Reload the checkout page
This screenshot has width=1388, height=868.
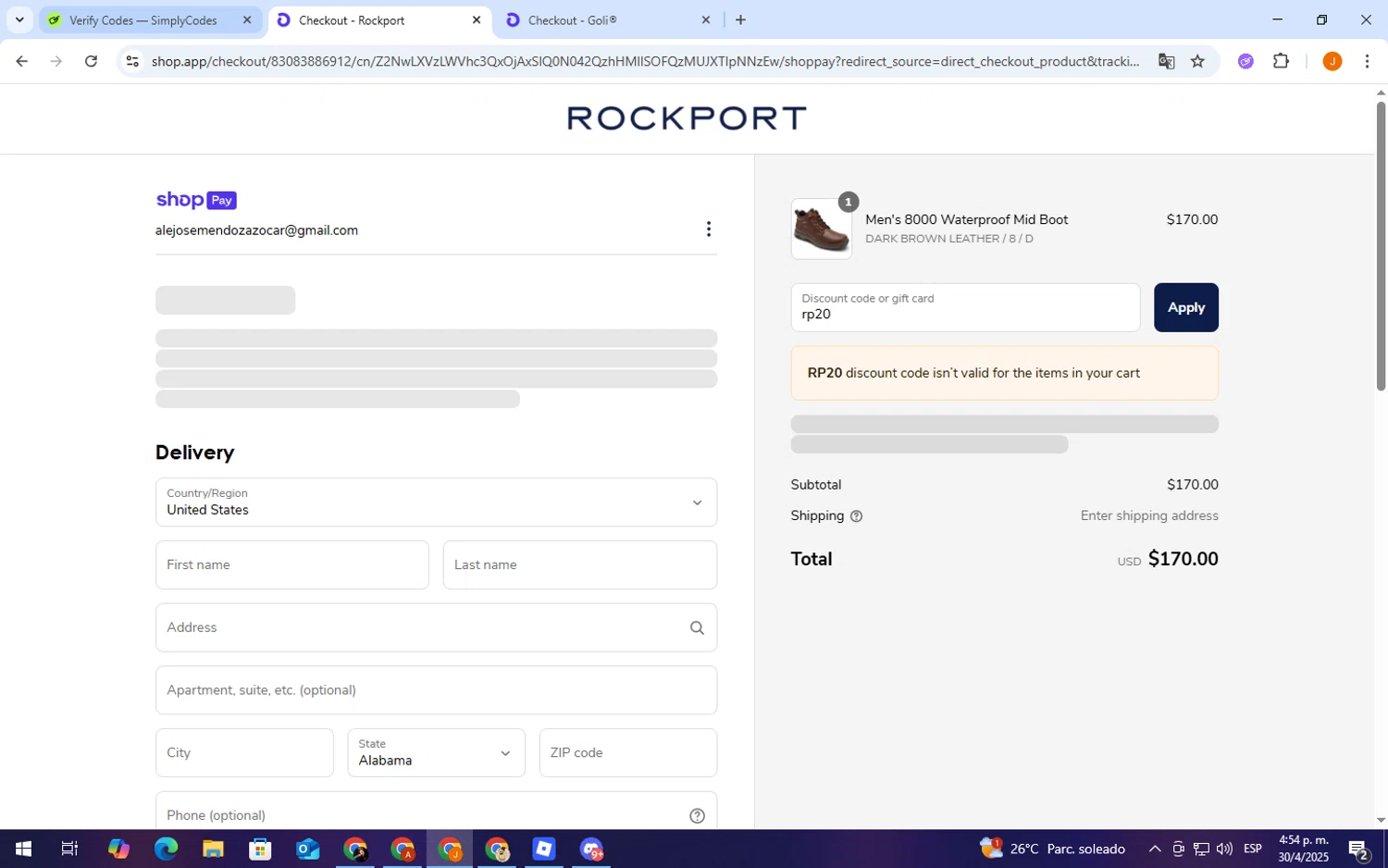tap(91, 61)
